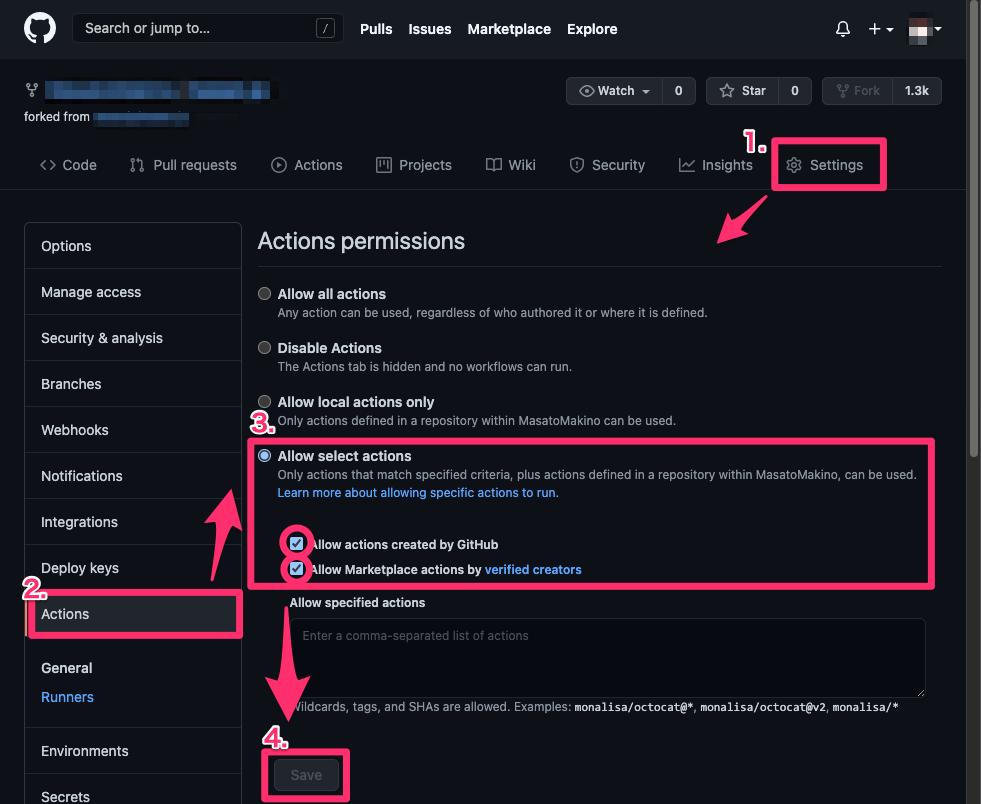
Task: Go to Issues in top navigation
Action: pyautogui.click(x=430, y=29)
